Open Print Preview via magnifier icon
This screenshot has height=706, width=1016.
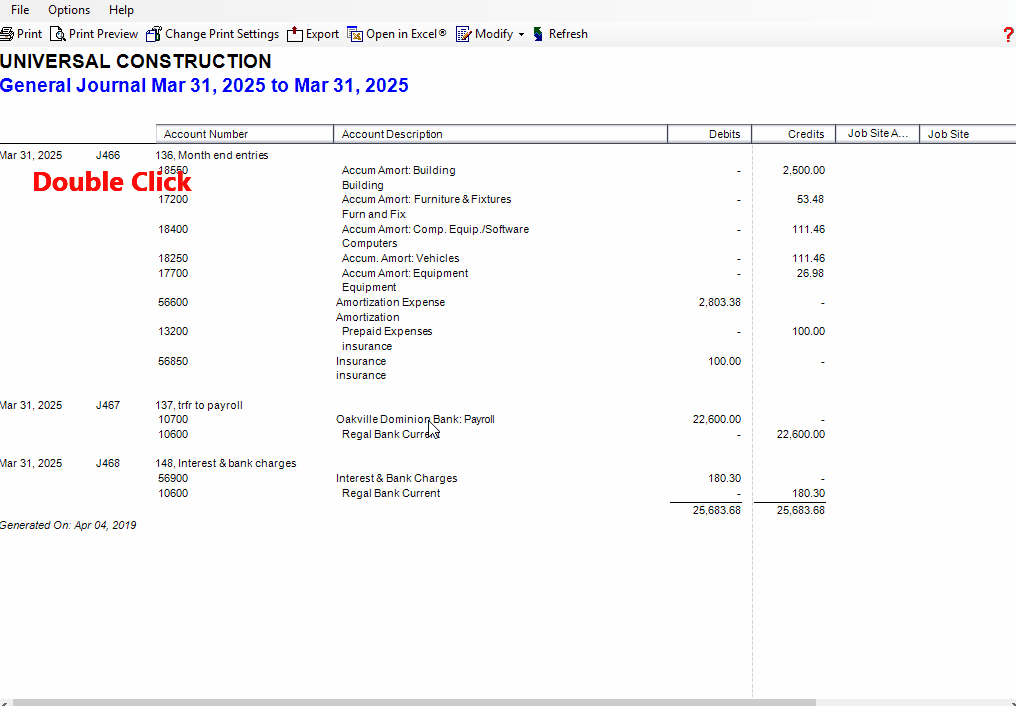click(58, 34)
